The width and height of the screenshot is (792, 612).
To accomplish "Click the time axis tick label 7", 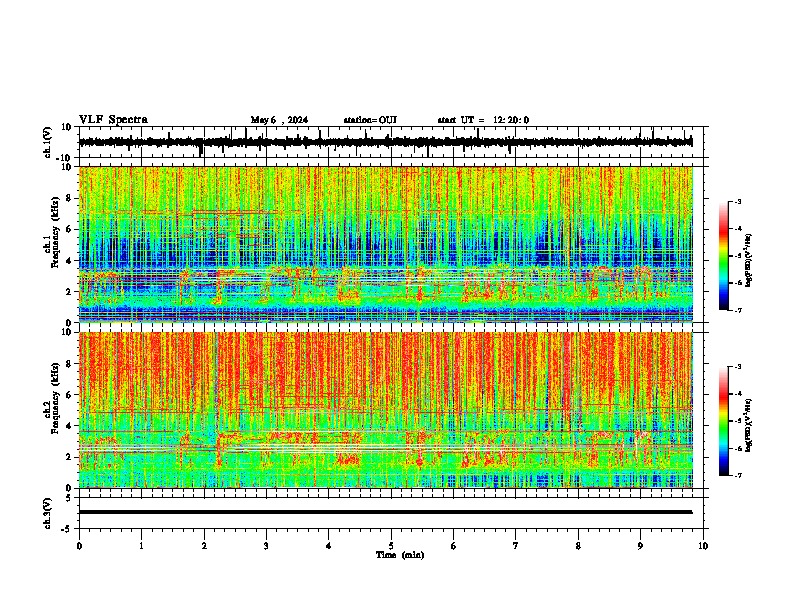I will (x=516, y=546).
